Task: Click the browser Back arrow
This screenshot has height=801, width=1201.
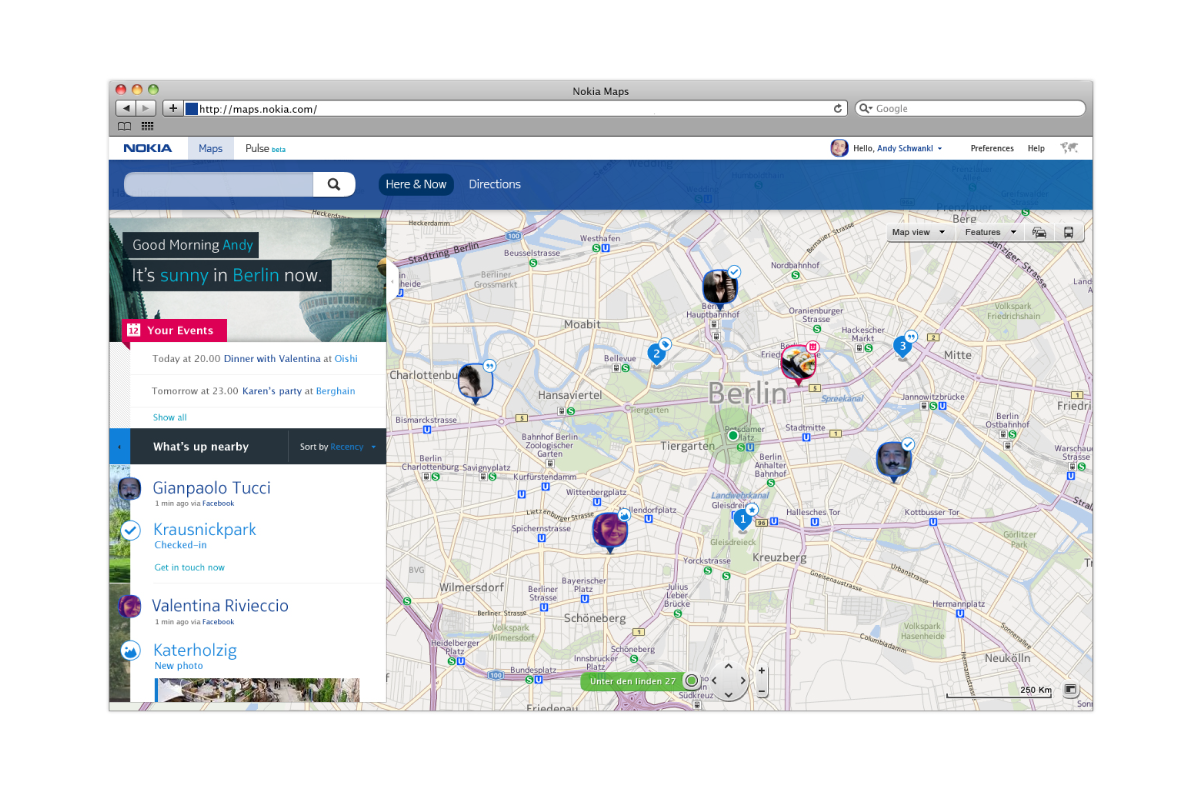Action: tap(125, 108)
